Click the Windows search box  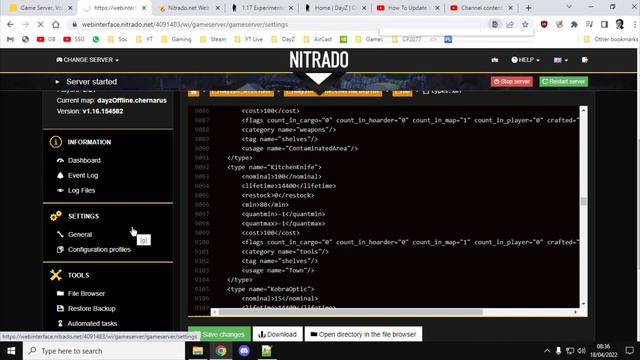click(104, 351)
